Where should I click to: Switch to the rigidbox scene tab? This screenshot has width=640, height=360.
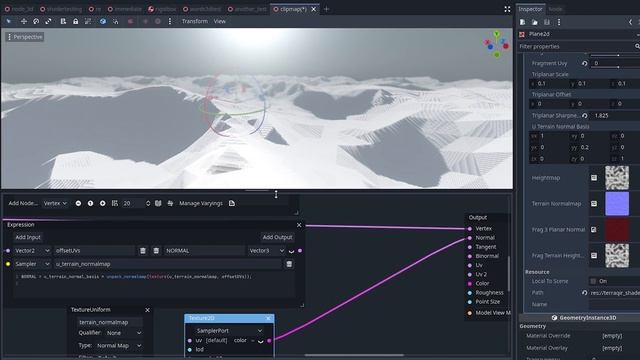(162, 9)
